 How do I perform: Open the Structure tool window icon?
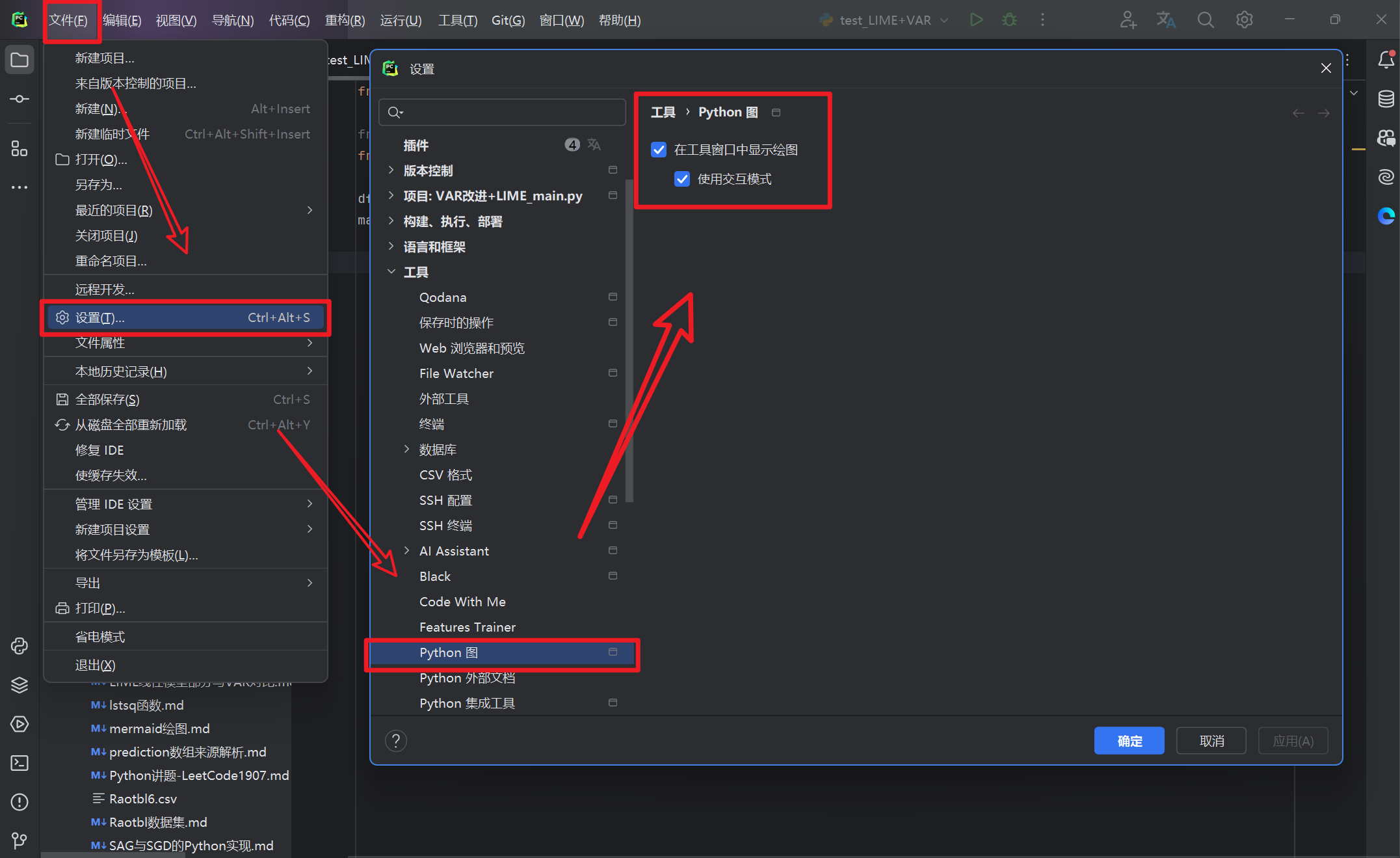20,148
